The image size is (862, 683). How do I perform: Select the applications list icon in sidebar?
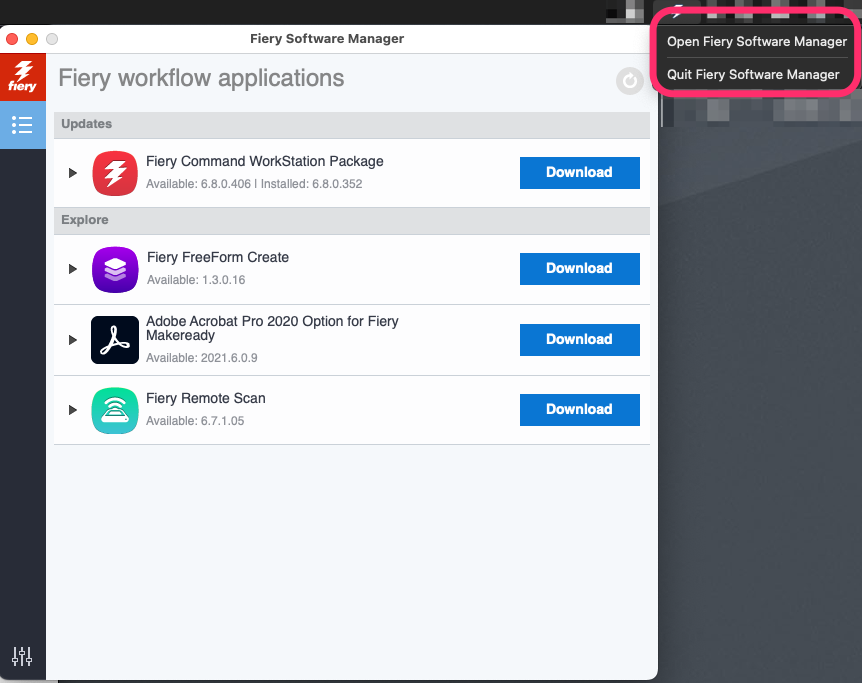click(x=22, y=125)
